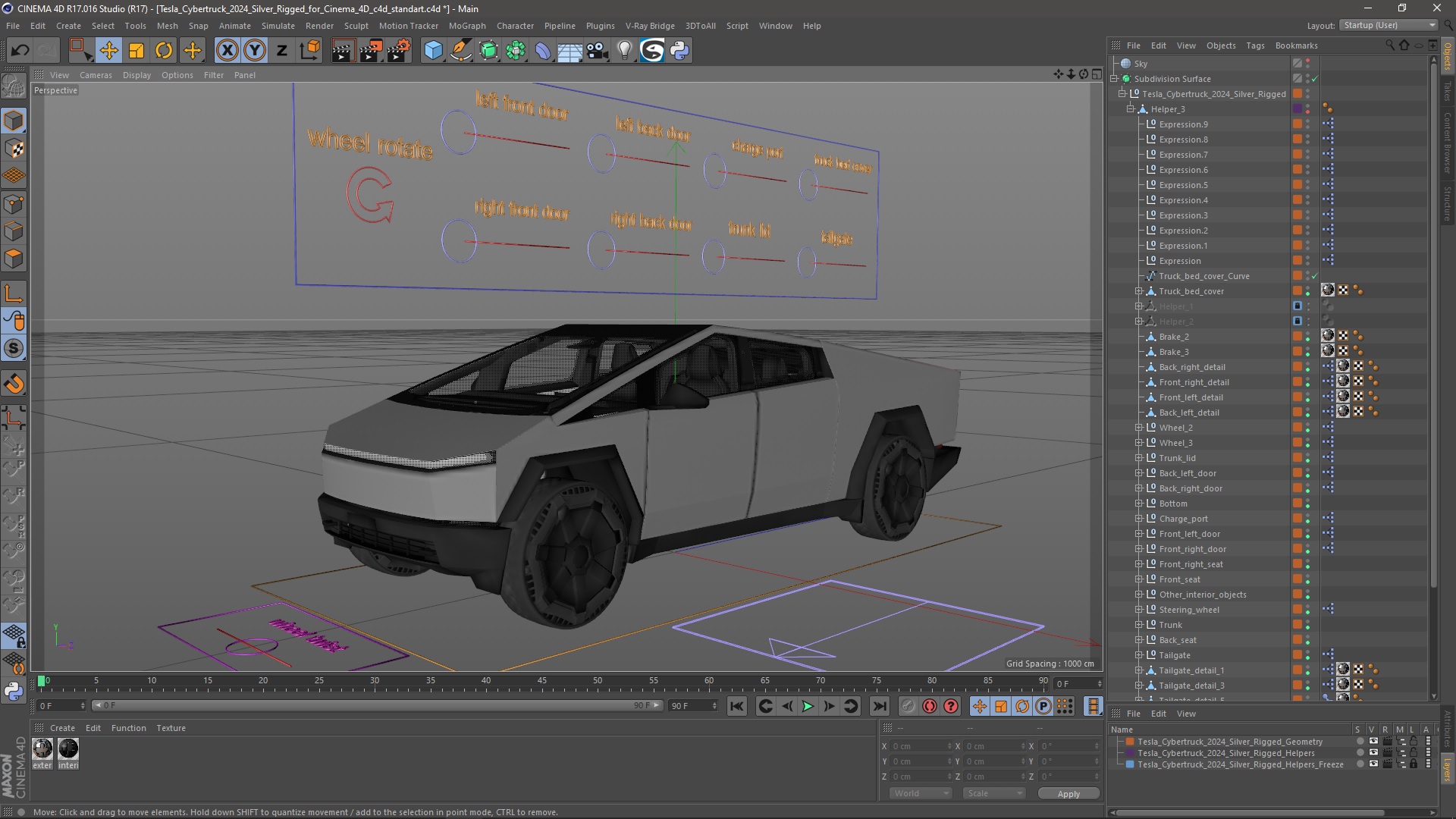1456x819 pixels.
Task: Select the exter material thumbnail
Action: (x=42, y=749)
